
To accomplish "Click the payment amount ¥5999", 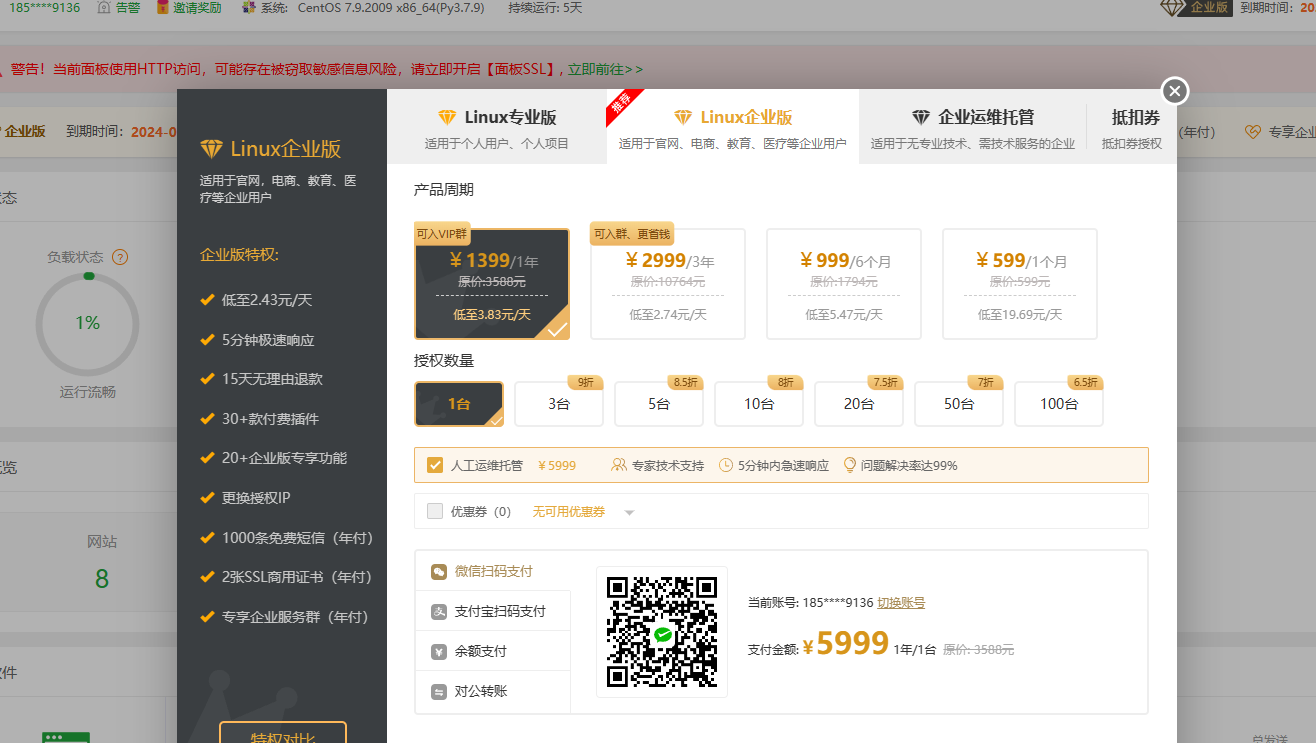I will coord(846,643).
